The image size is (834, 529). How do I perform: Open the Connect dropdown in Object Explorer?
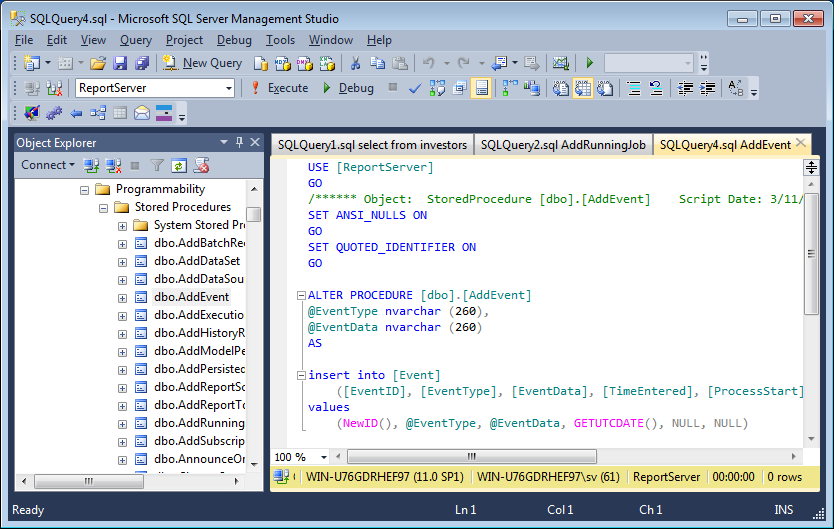47,165
